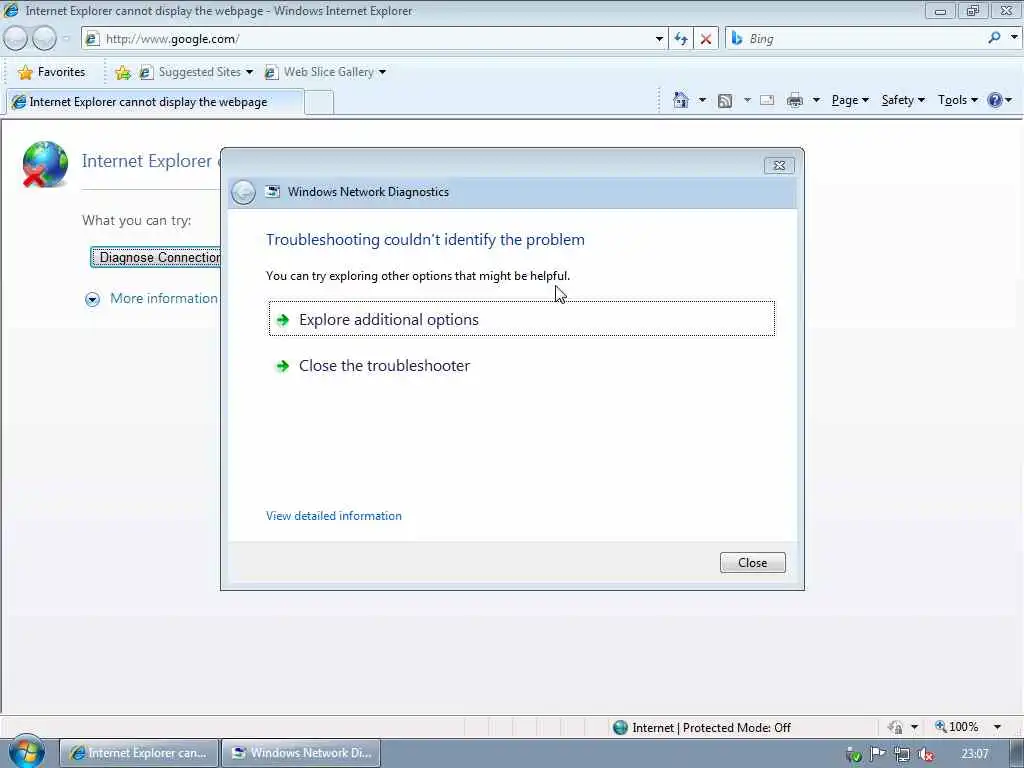1024x768 pixels.
Task: Click the Diagnose Connection Problems button
Action: pyautogui.click(x=155, y=257)
